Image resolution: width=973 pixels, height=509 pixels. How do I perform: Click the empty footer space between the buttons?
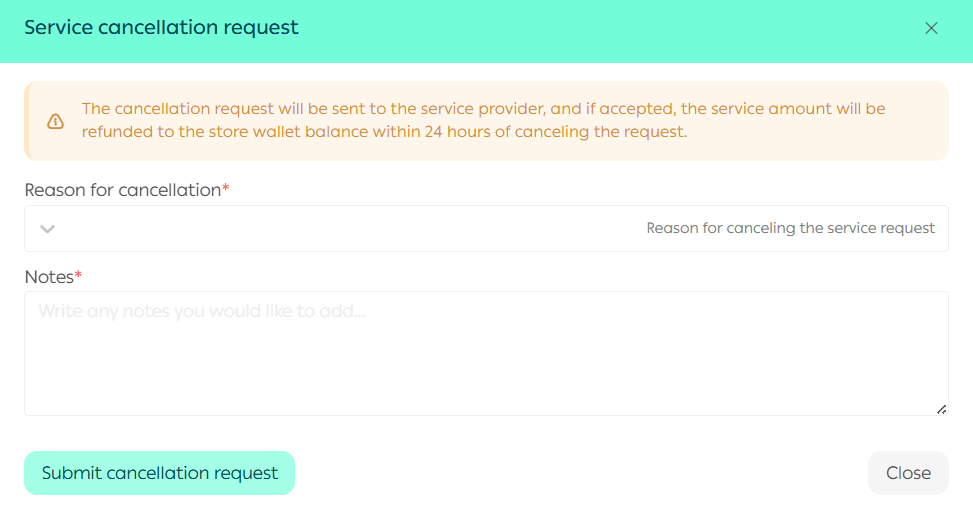tap(580, 473)
